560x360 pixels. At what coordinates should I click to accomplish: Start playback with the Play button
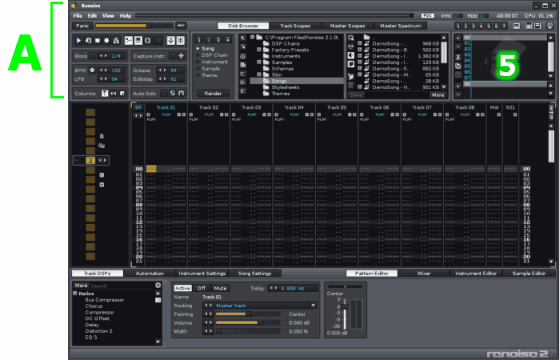[79, 41]
